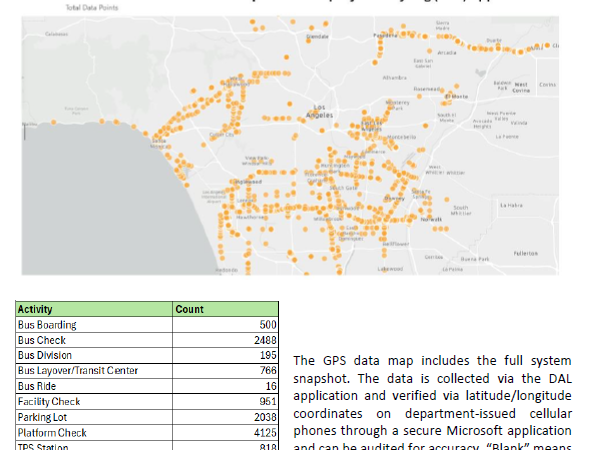The height and width of the screenshot is (450, 600).
Task: Select the Count column header
Action: coord(190,310)
